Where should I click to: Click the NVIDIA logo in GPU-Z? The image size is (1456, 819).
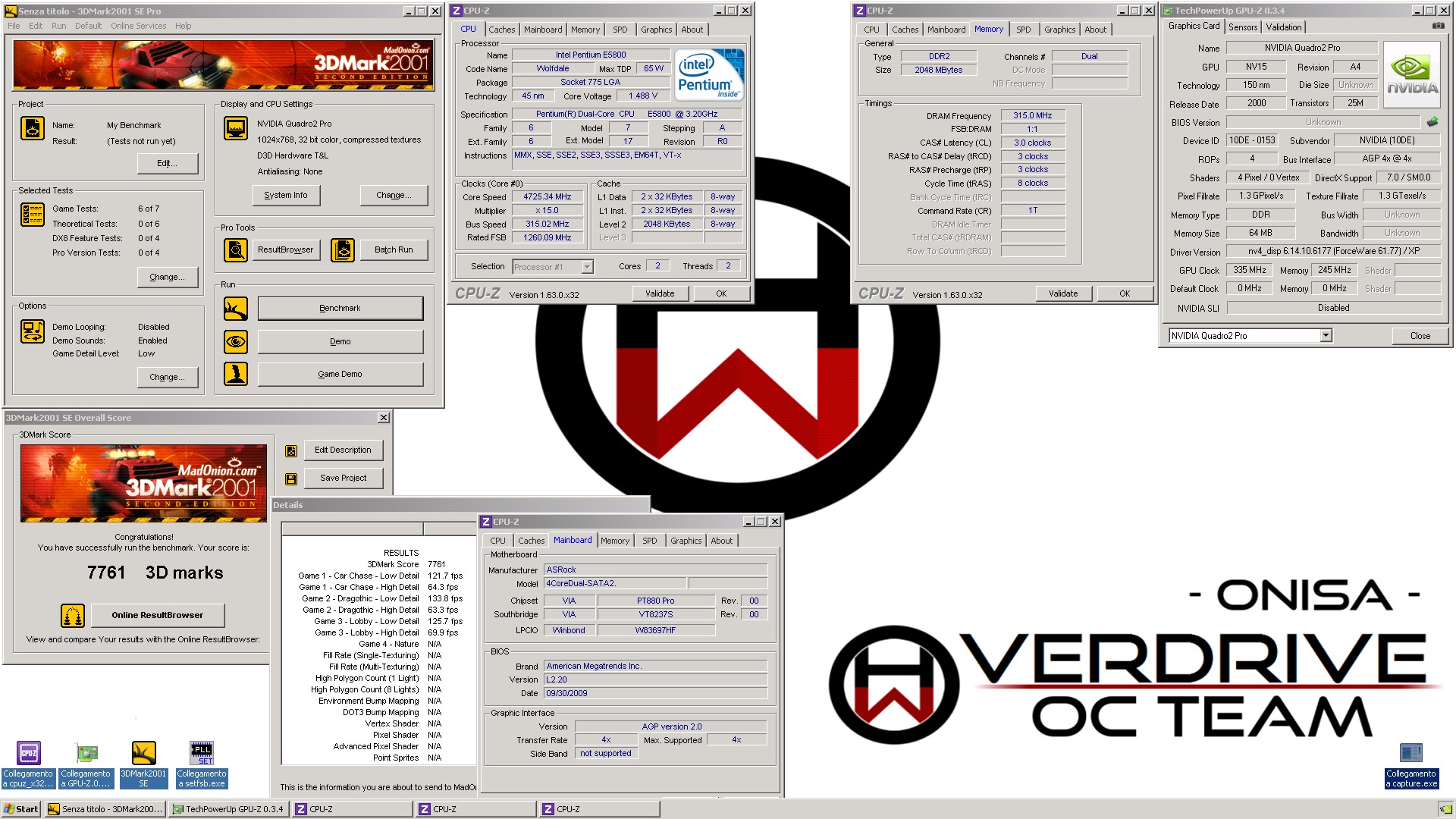[1412, 74]
